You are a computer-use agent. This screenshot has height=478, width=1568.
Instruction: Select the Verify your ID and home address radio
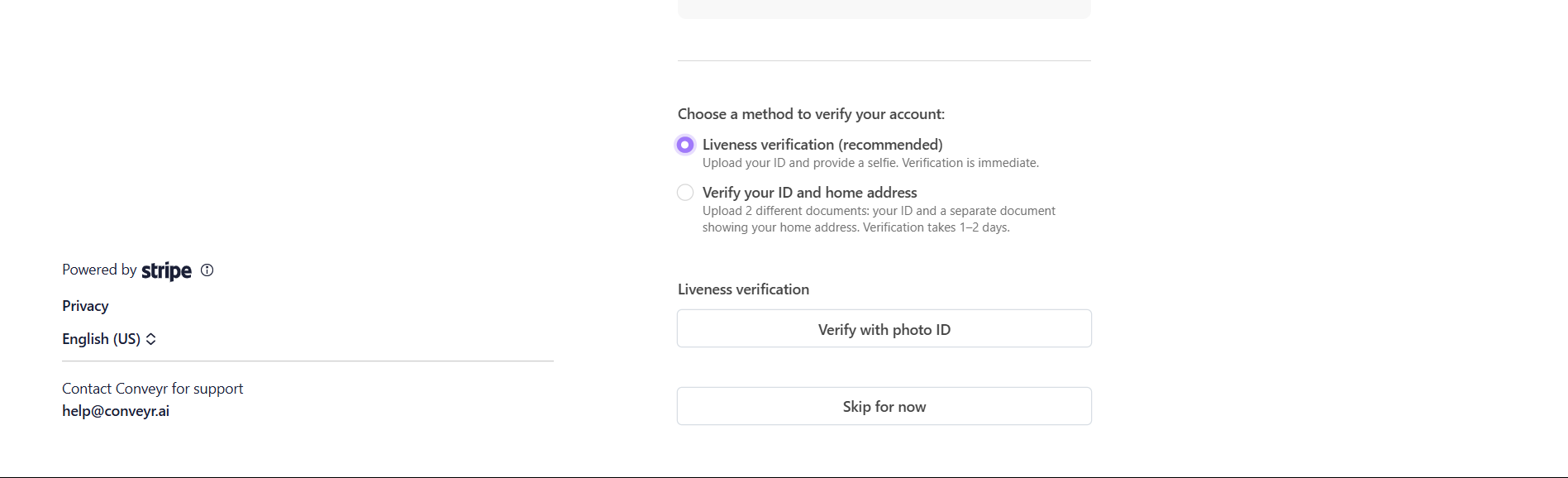(x=685, y=193)
